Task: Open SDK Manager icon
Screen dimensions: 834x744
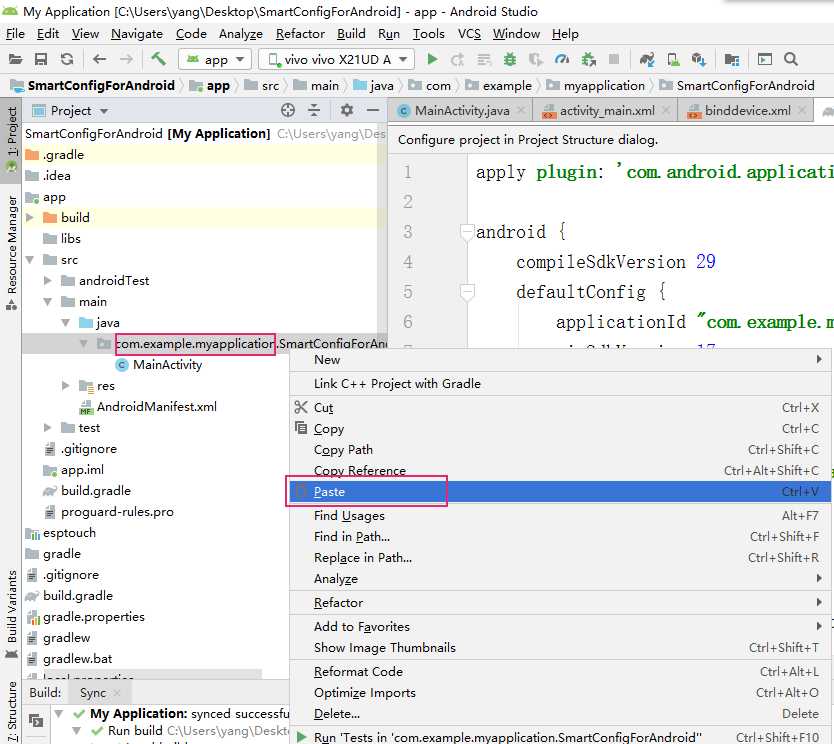Action: 698,59
